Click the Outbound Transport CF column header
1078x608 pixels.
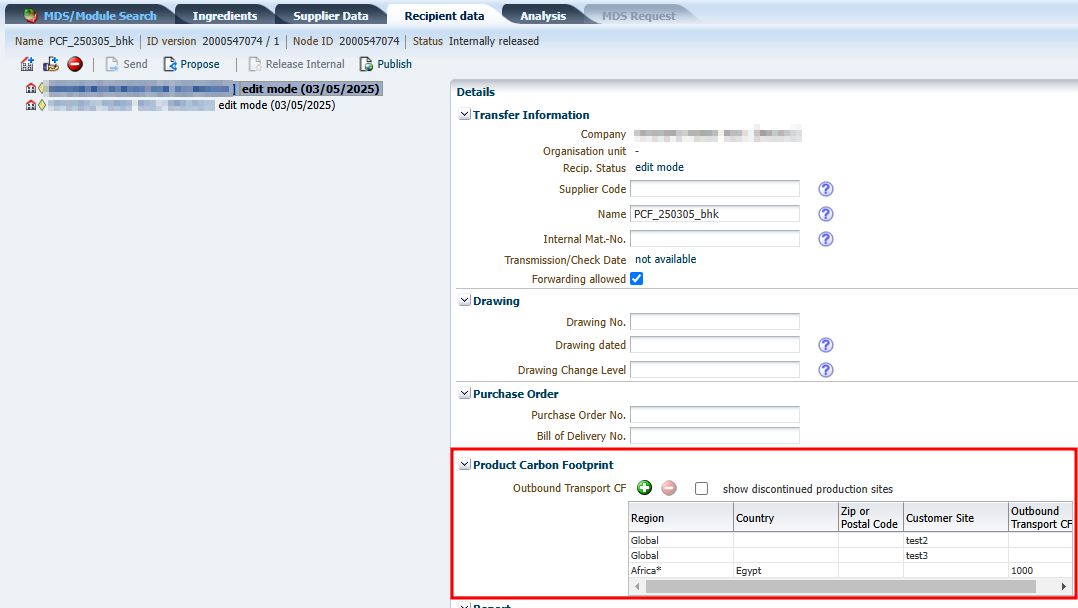click(1040, 517)
